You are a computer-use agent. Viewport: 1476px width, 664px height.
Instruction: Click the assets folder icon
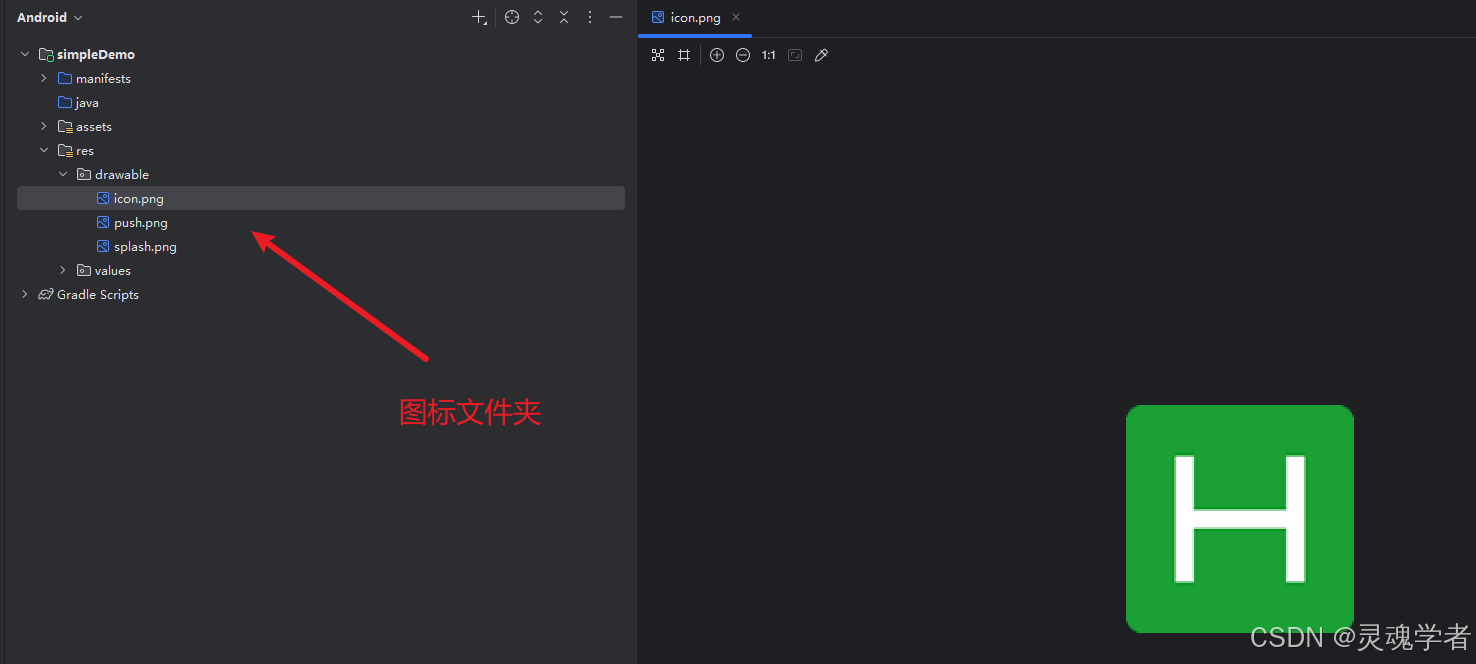(65, 126)
